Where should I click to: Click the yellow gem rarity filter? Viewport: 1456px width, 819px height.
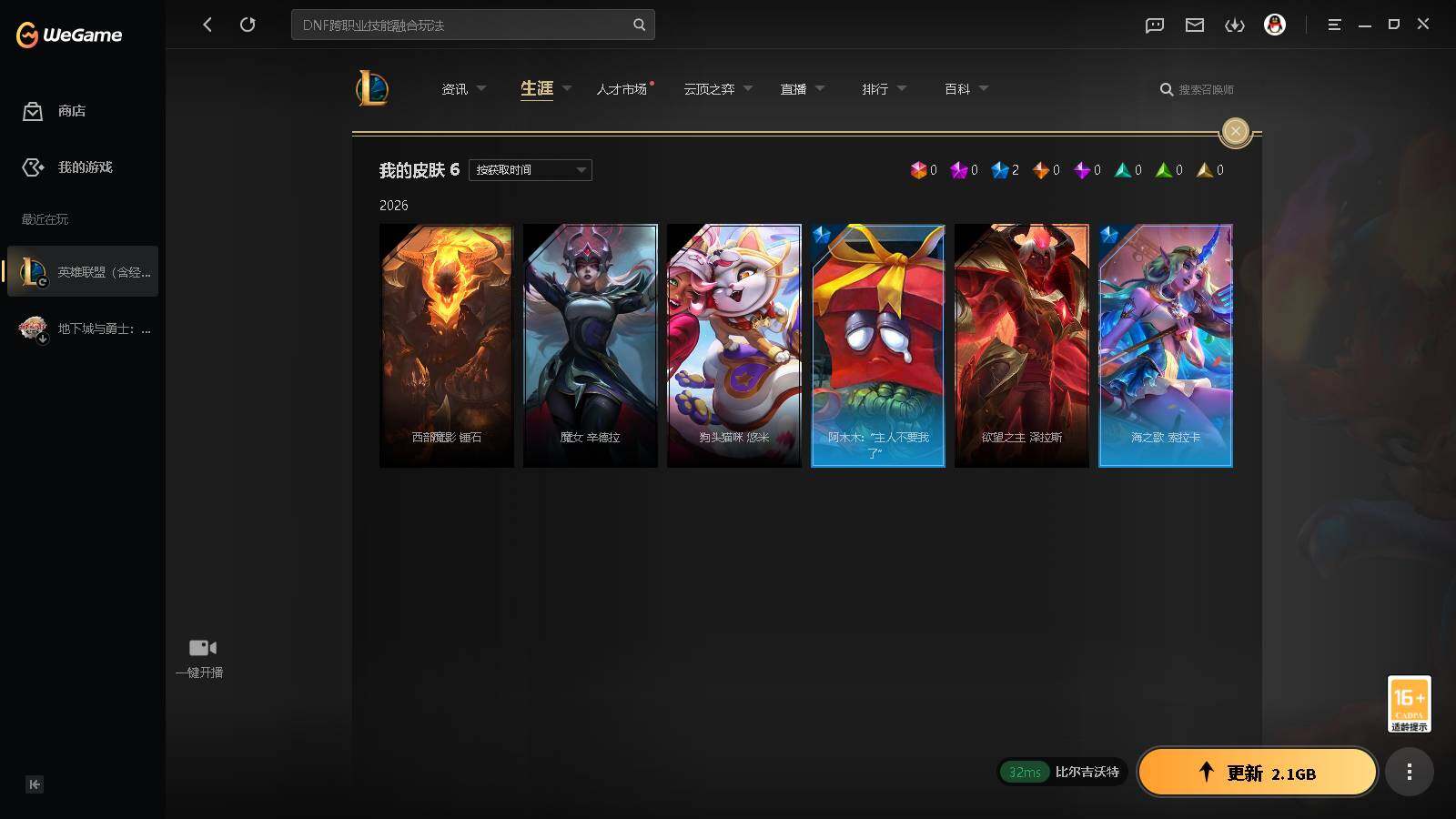(x=1209, y=170)
